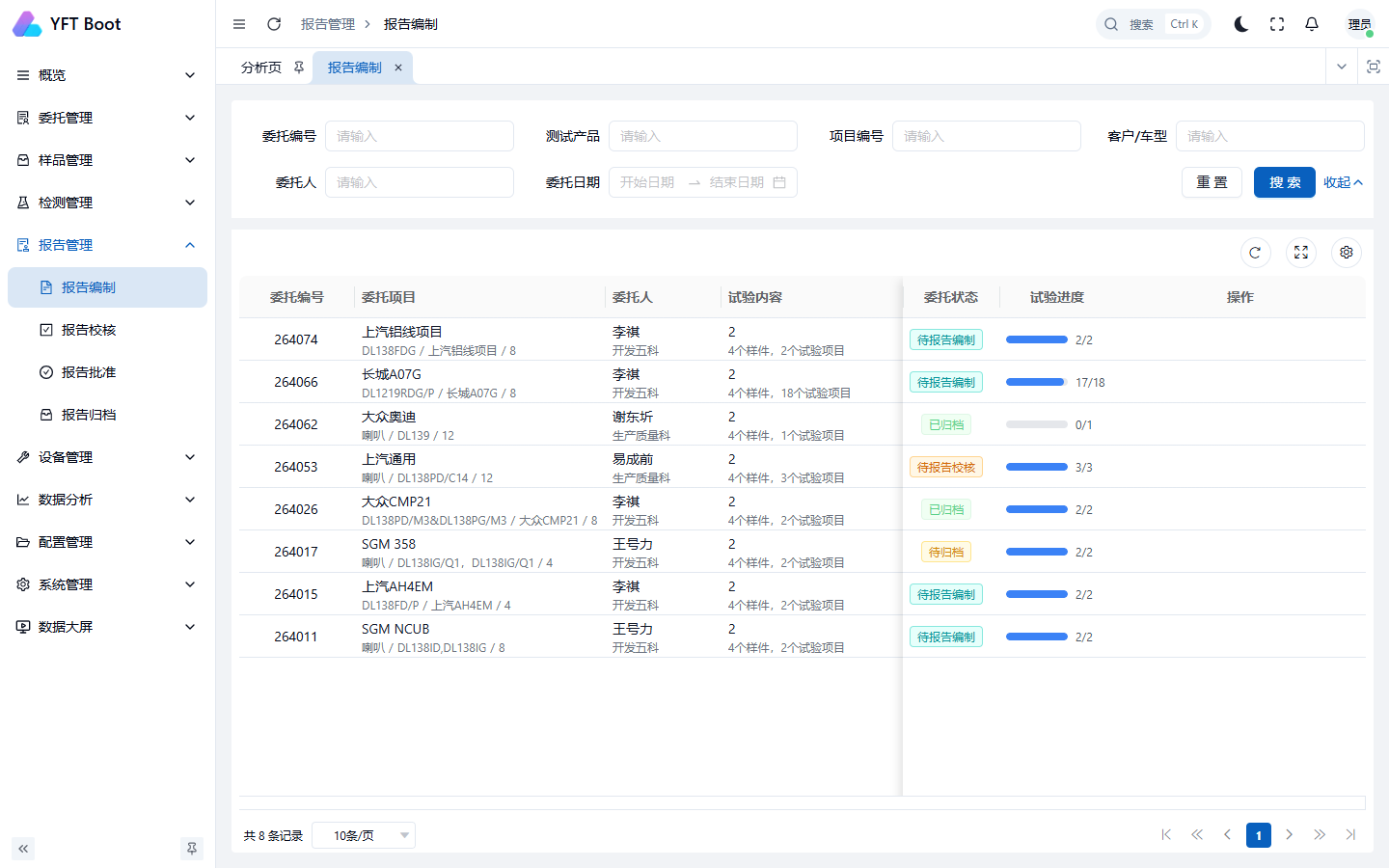Open table column settings gear

(x=1347, y=253)
